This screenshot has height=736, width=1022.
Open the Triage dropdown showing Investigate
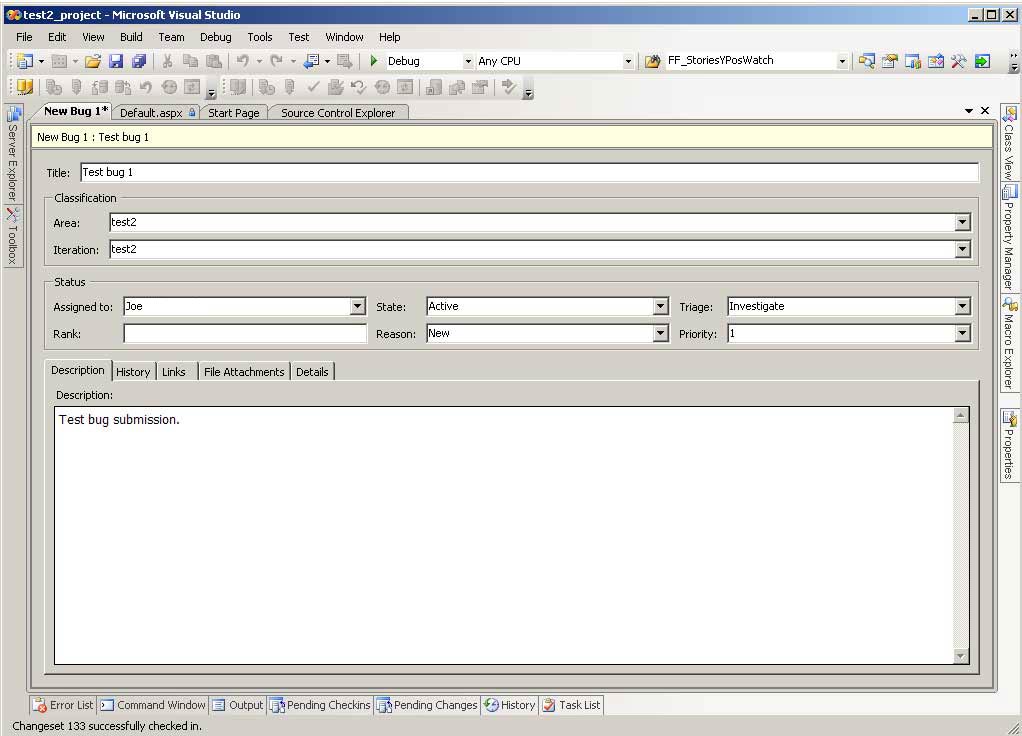pos(962,306)
